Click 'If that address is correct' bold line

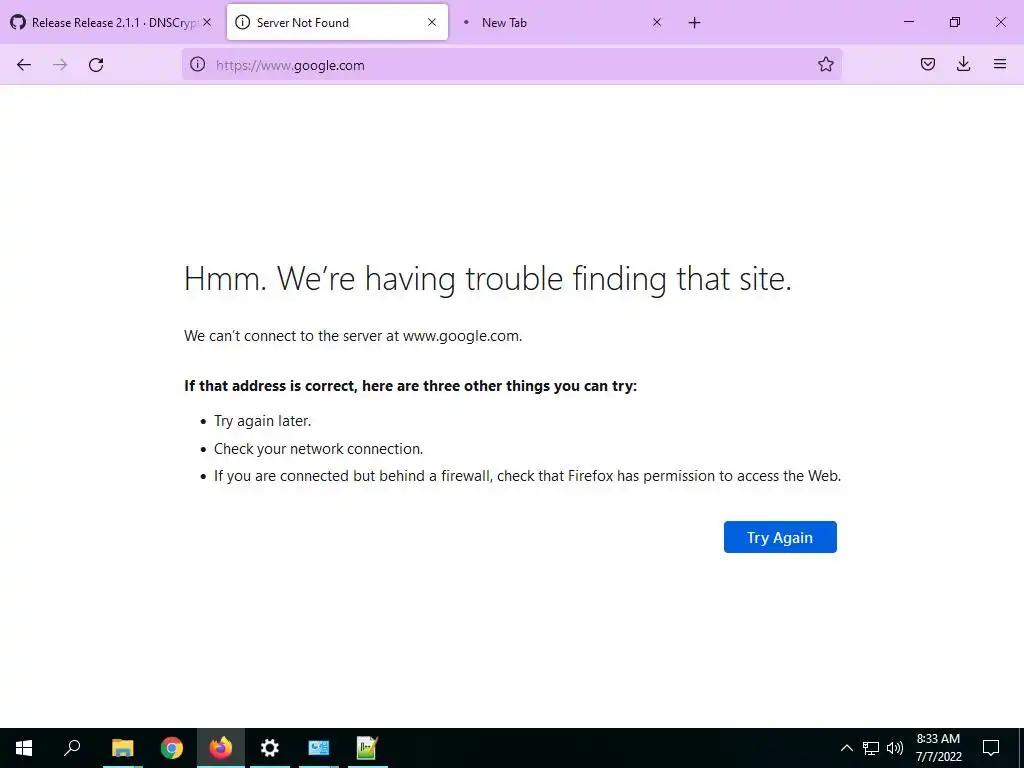click(x=410, y=386)
